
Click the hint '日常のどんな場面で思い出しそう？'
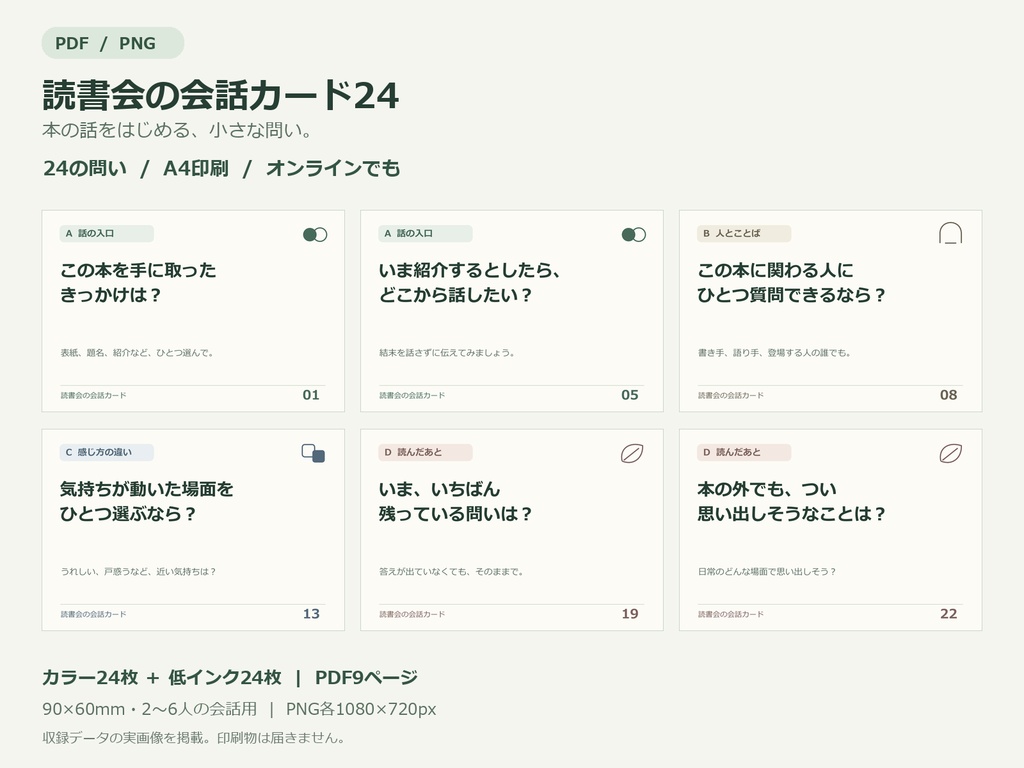(x=767, y=571)
